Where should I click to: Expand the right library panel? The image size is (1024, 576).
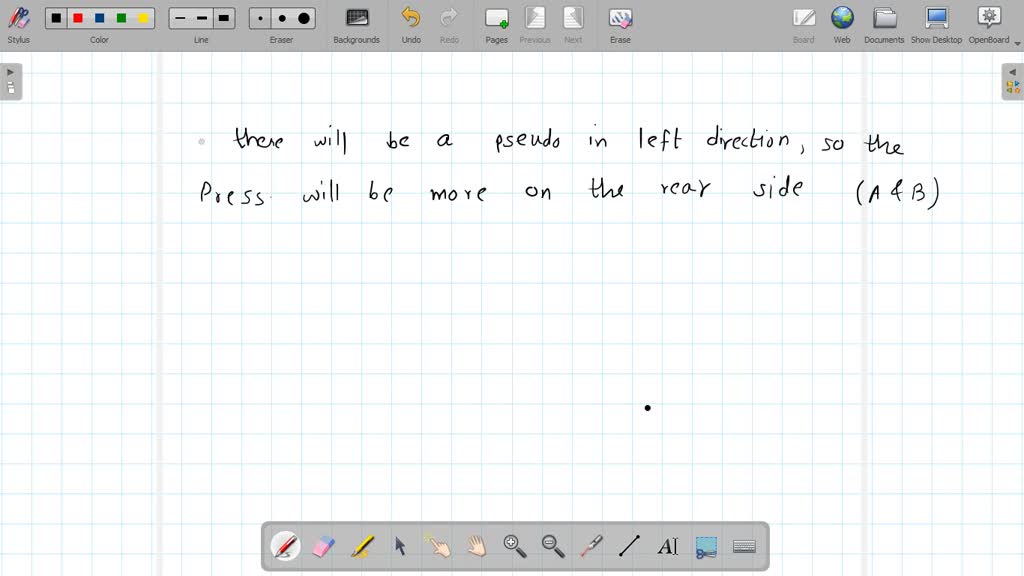click(x=1012, y=81)
